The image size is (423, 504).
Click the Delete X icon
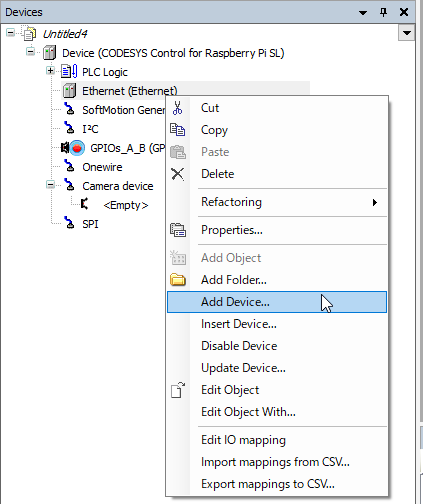coord(178,174)
